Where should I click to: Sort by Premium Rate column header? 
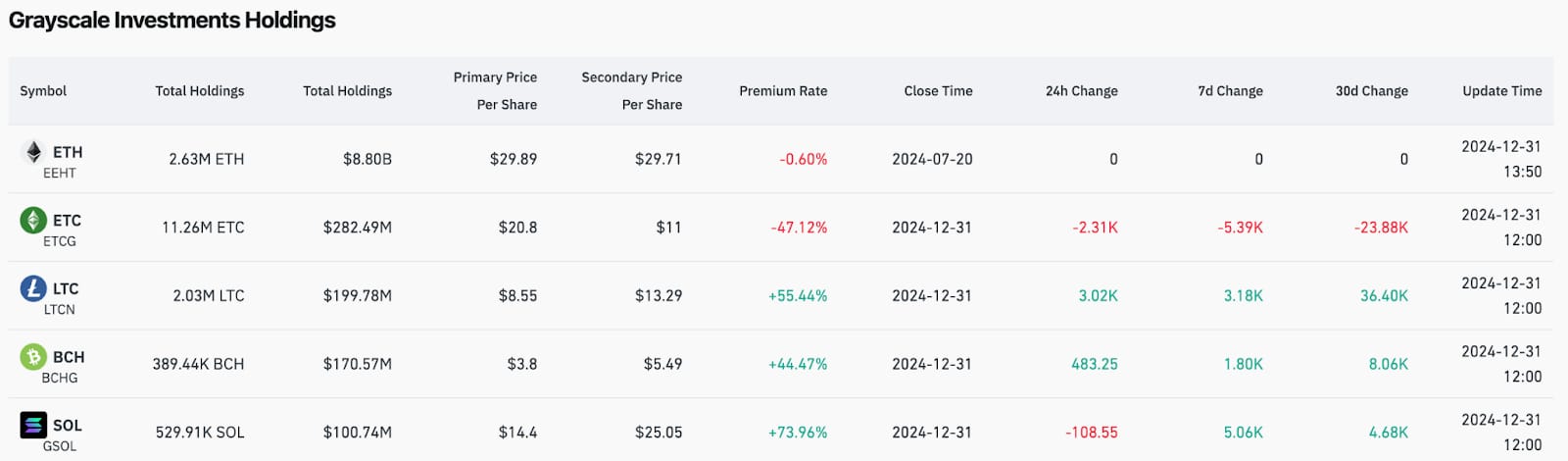[783, 90]
